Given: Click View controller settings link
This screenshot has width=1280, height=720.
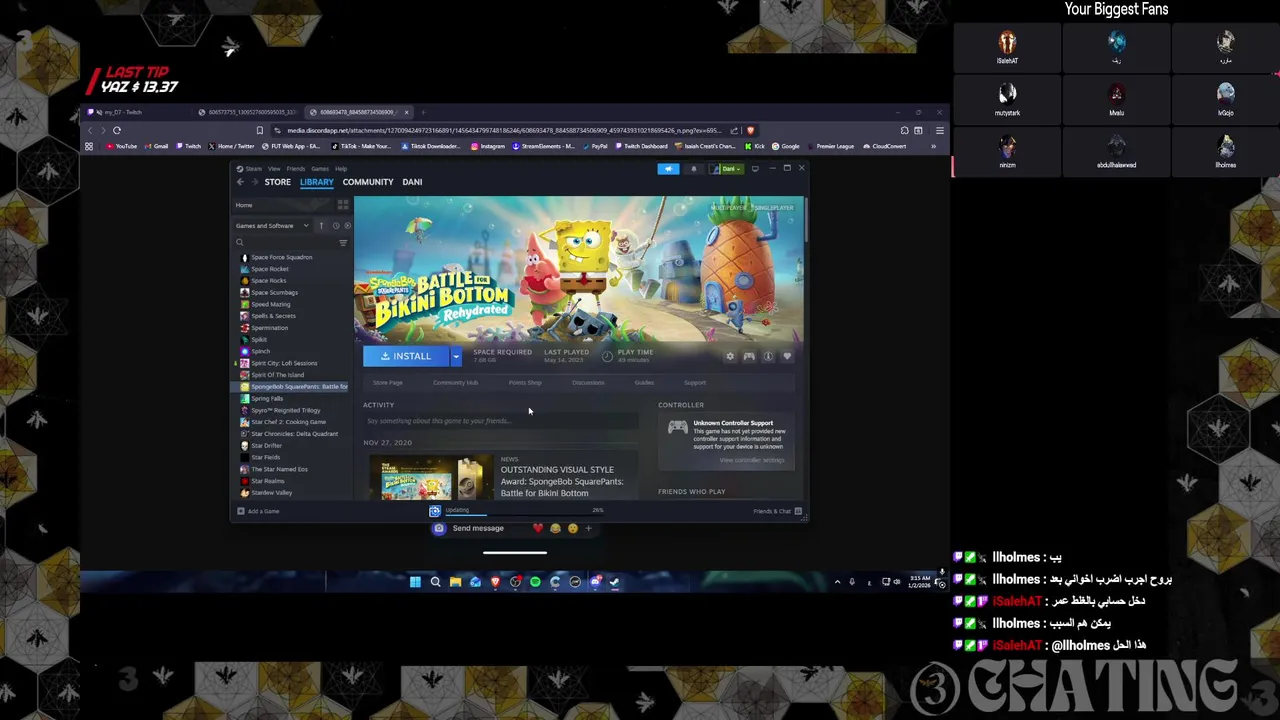Looking at the screenshot, I should 752,460.
